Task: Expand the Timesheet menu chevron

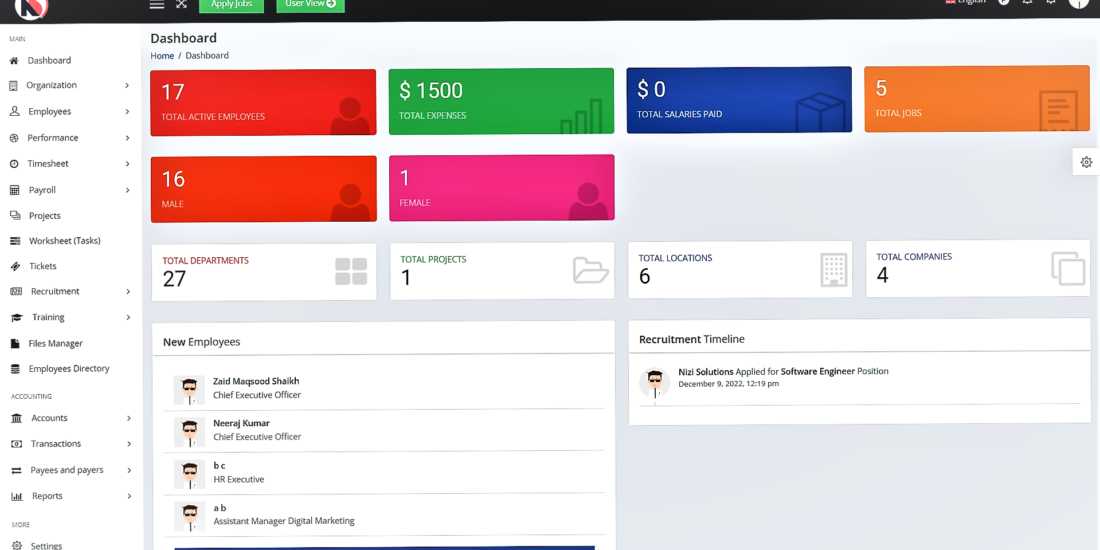Action: [x=128, y=164]
